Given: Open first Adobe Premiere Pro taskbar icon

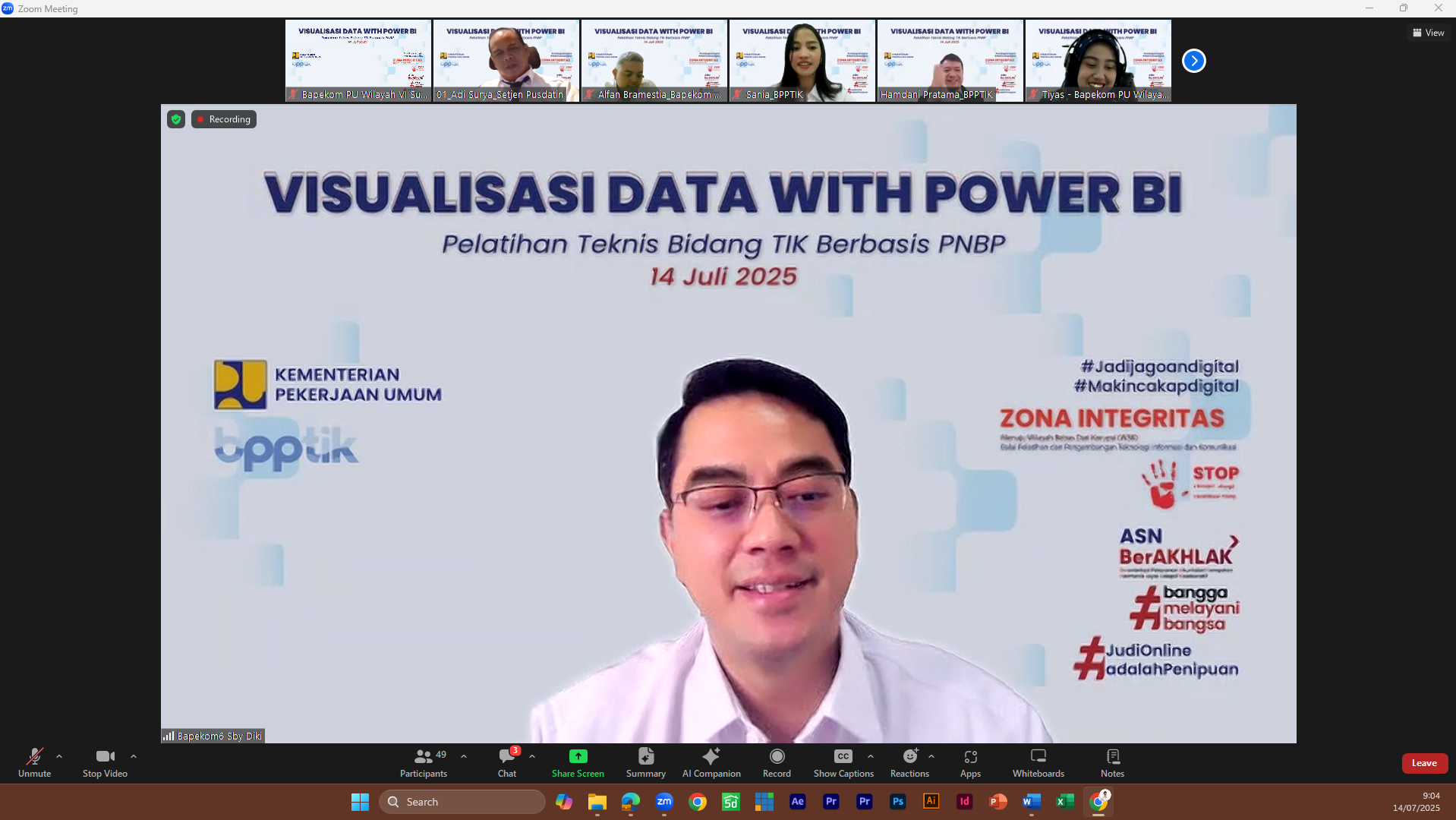Looking at the screenshot, I should click(831, 802).
